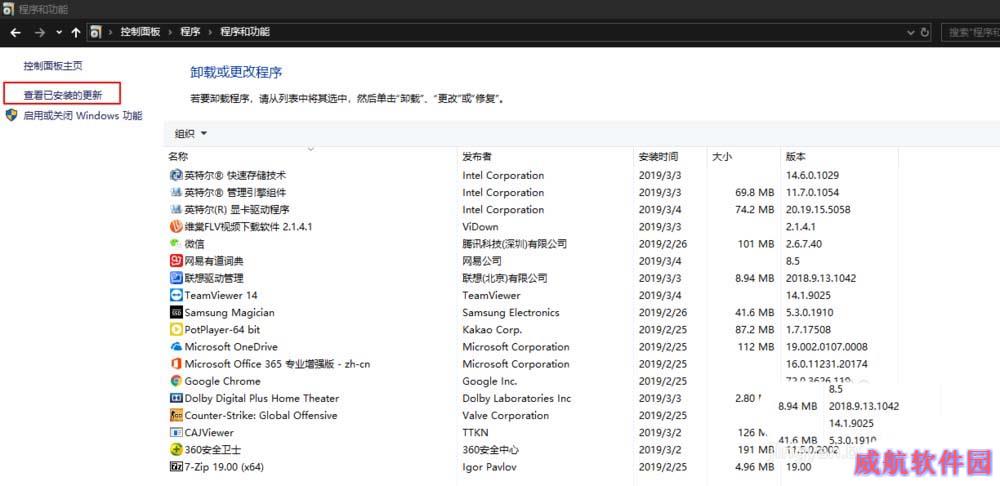
Task: Click Dolby Digital Plus Home Theater icon
Action: 176,399
